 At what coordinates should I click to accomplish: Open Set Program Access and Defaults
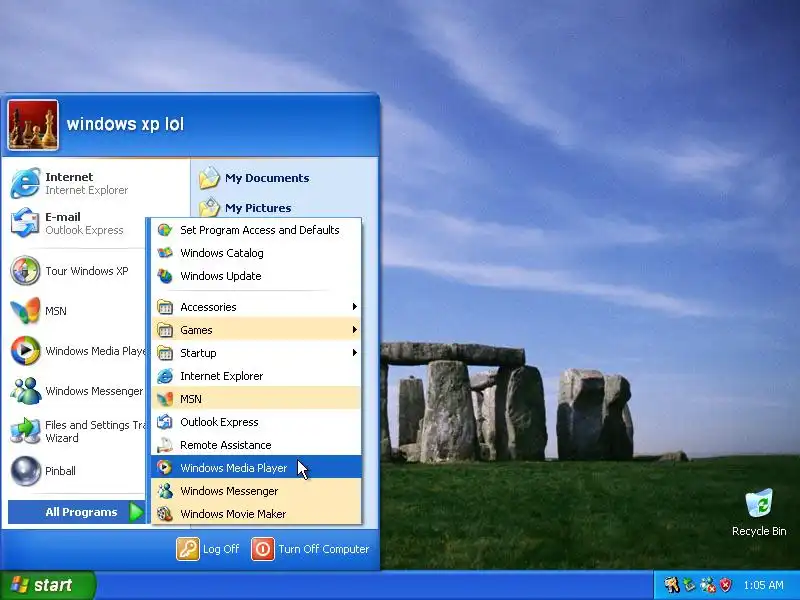(256, 230)
